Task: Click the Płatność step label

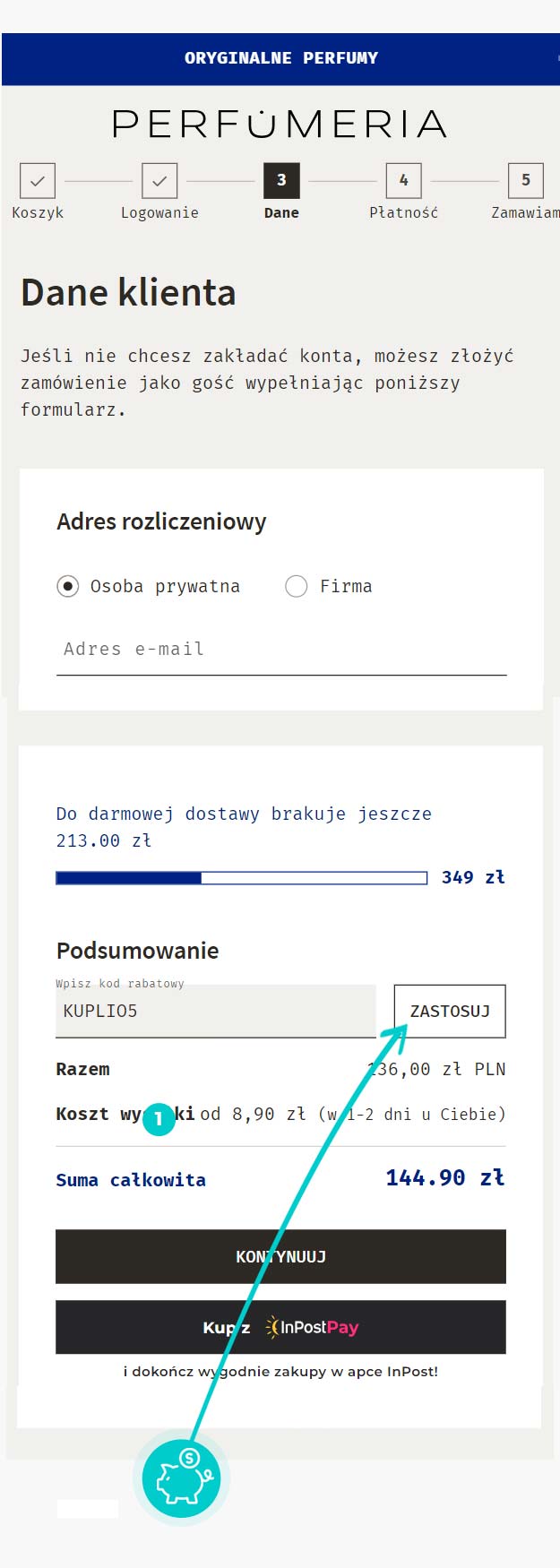Action: point(403,213)
